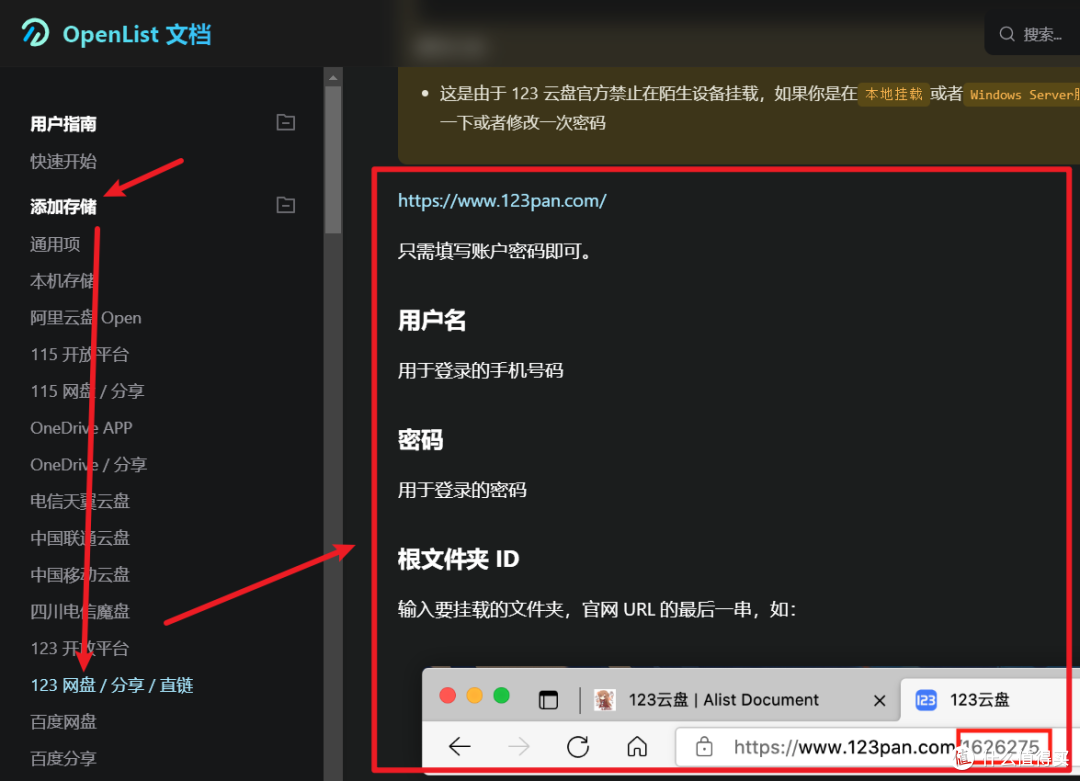Click the 本地挂载 badge link
Image resolution: width=1080 pixels, height=781 pixels.
pyautogui.click(x=893, y=93)
